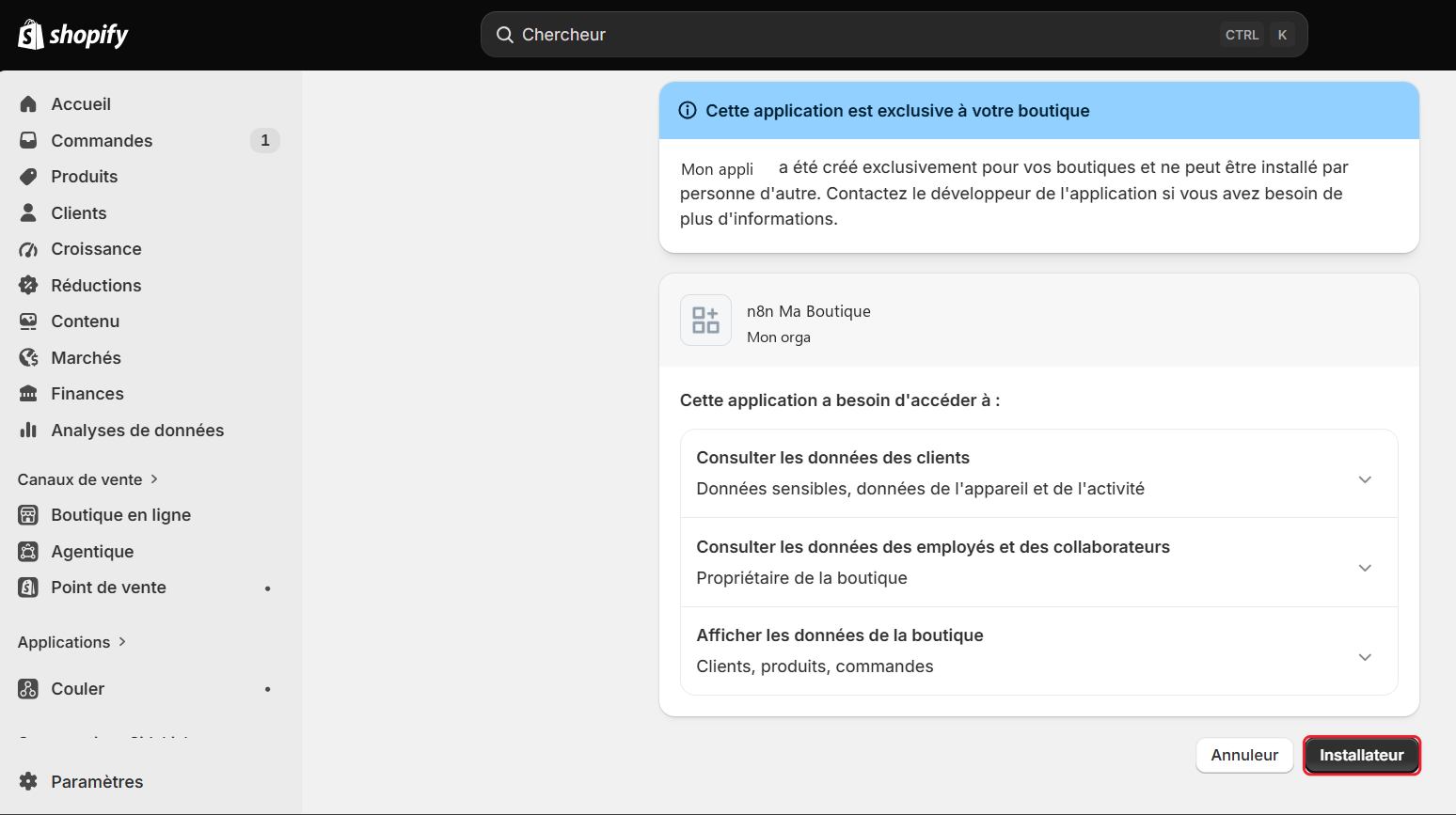The width and height of the screenshot is (1456, 815).
Task: Click the Réductions badge icon
Action: (28, 285)
